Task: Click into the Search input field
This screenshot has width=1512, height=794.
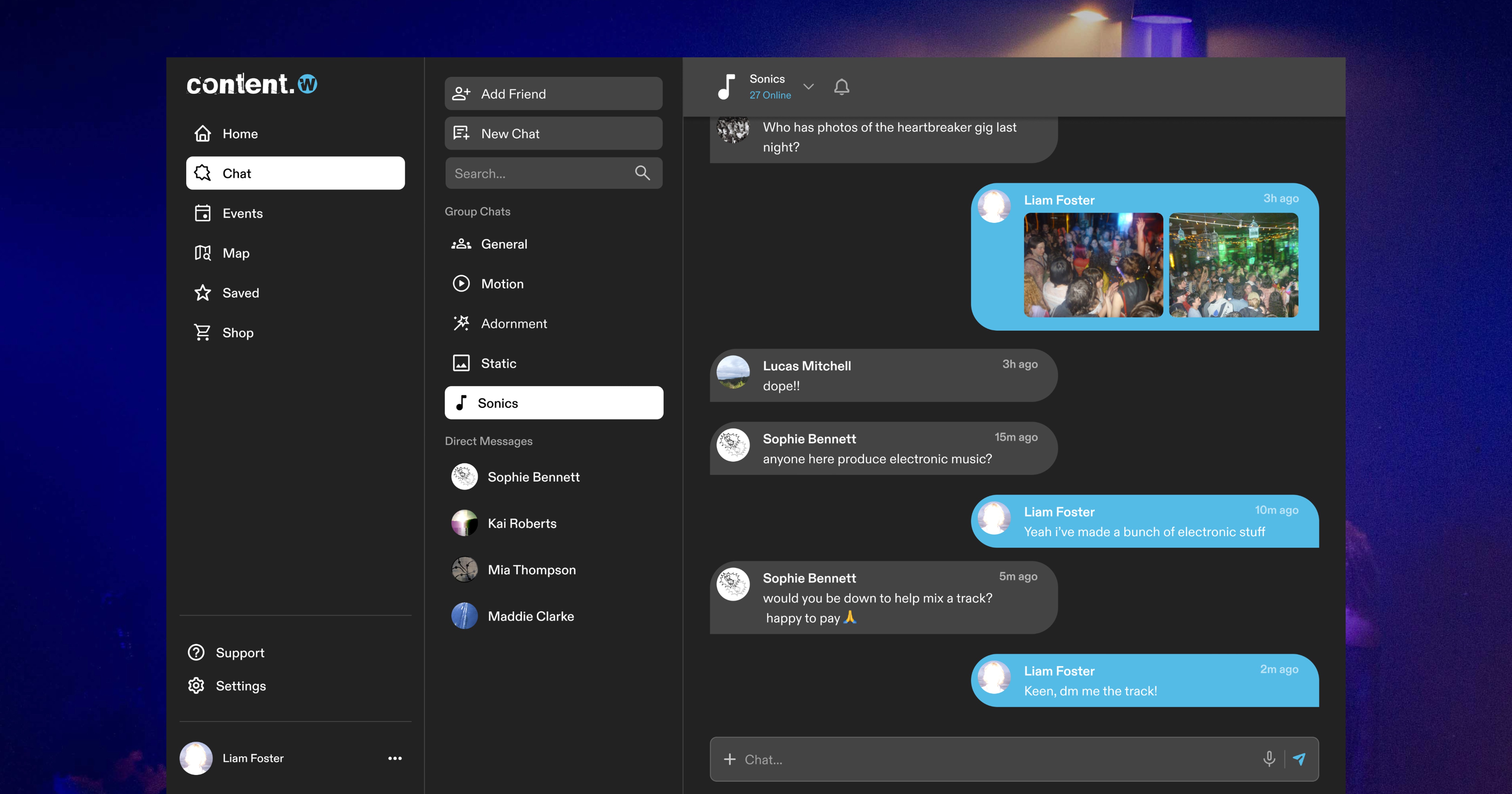Action: point(537,173)
